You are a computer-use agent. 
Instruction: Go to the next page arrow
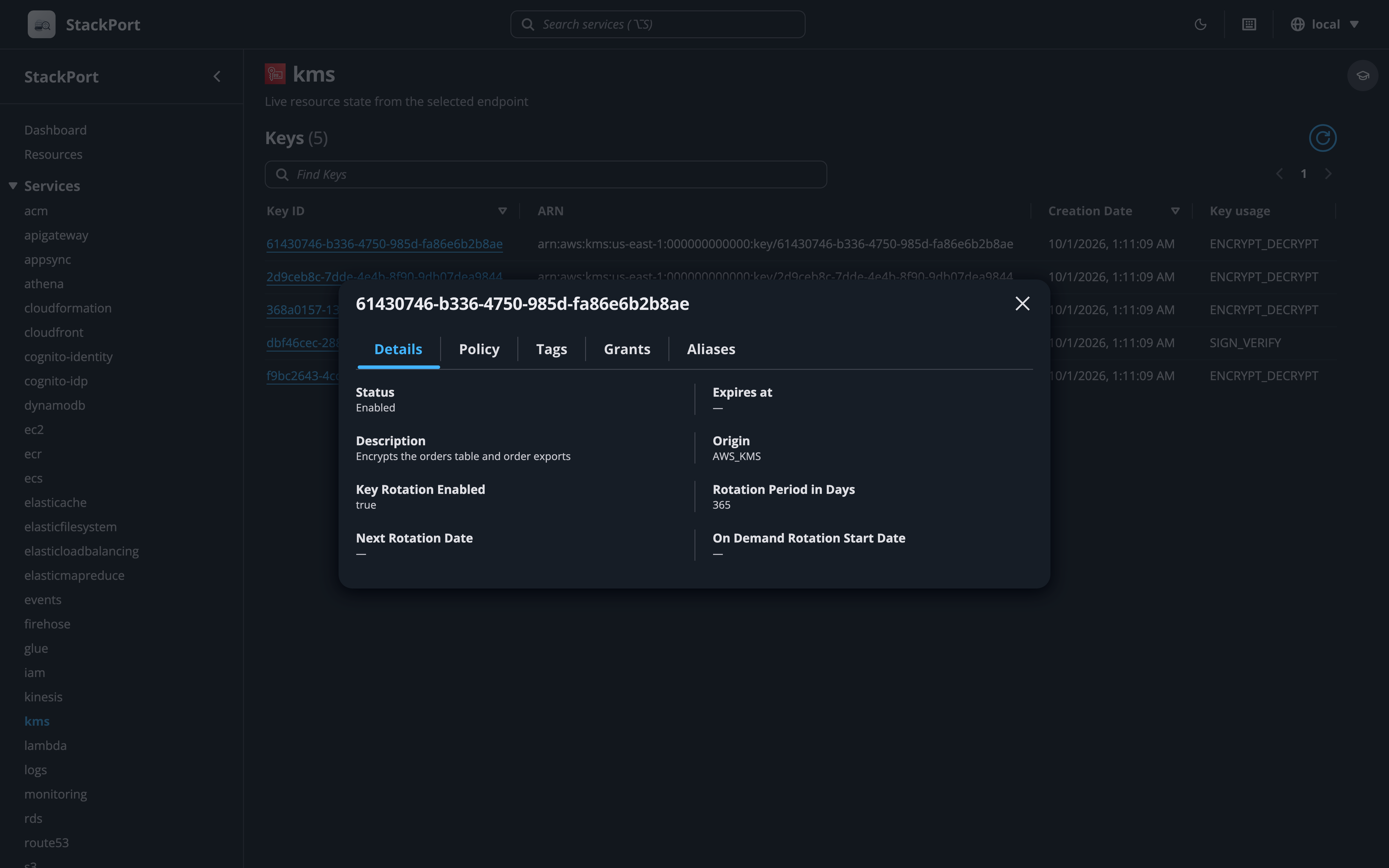(1328, 174)
